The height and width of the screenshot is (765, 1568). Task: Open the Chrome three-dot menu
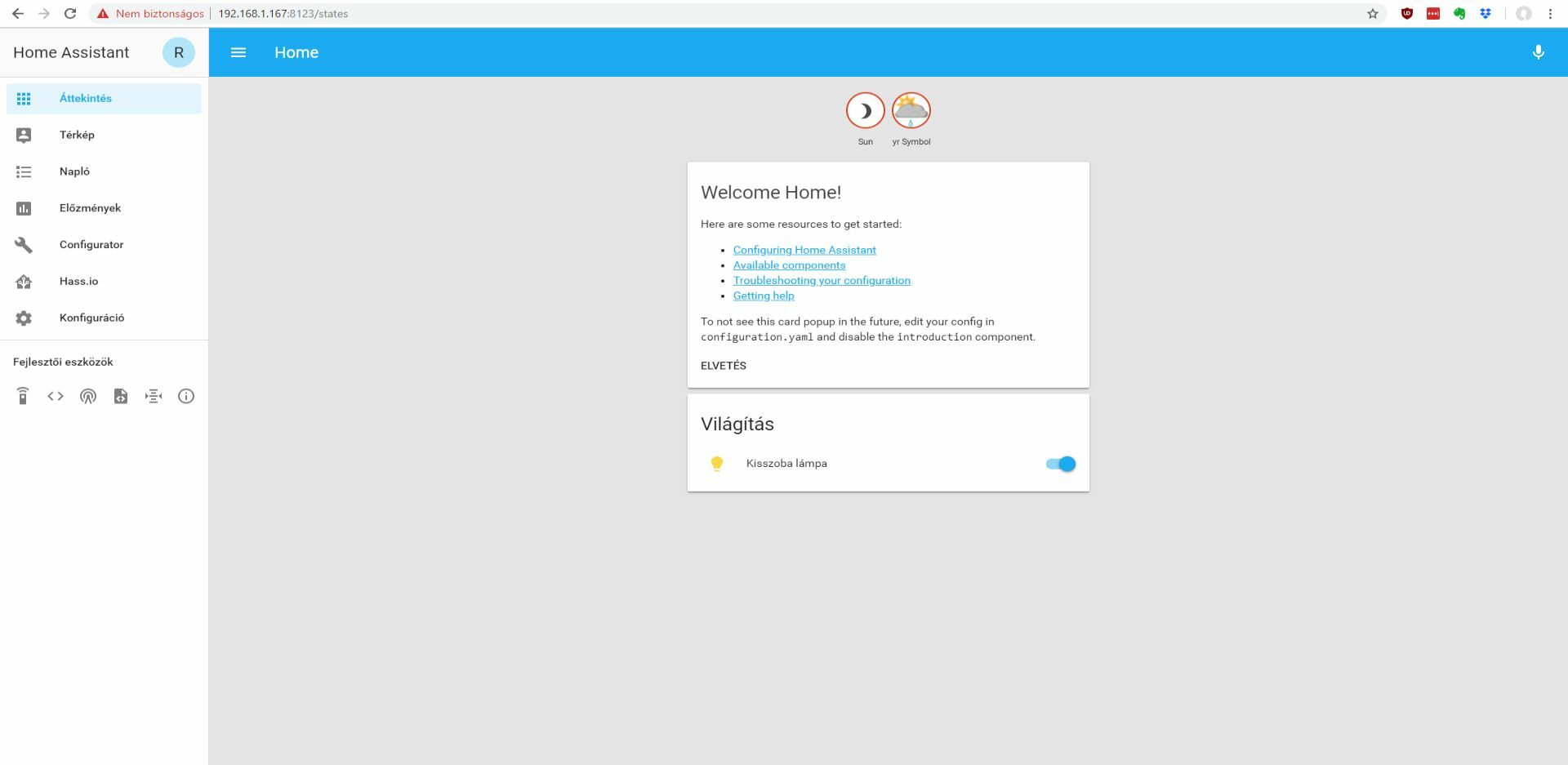point(1550,14)
